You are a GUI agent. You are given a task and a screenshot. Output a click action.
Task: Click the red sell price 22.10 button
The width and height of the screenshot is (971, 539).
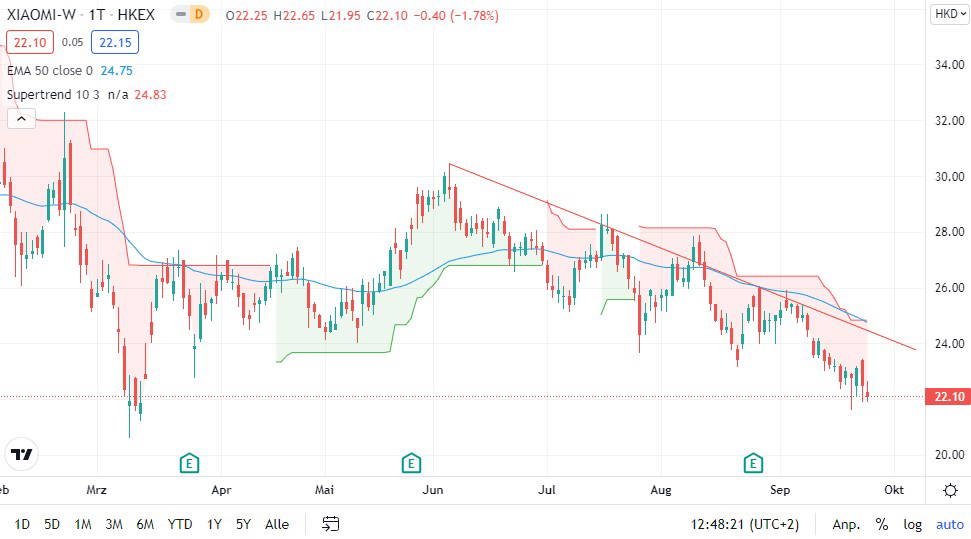30,42
